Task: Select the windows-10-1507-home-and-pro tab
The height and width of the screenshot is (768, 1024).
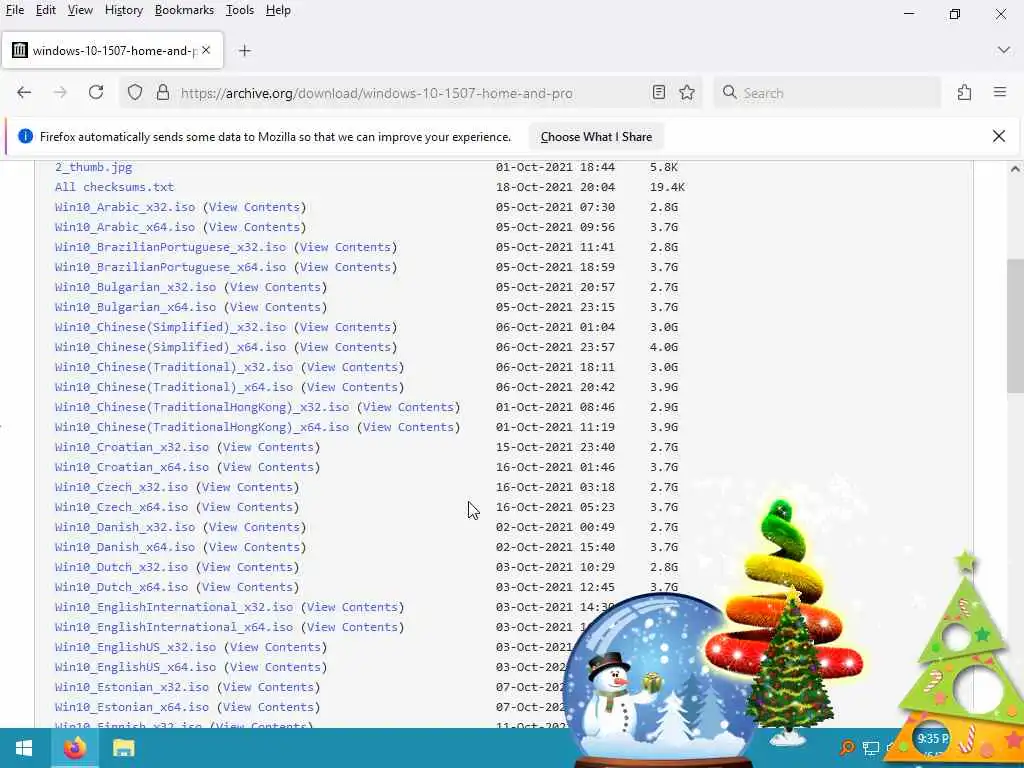Action: (112, 50)
